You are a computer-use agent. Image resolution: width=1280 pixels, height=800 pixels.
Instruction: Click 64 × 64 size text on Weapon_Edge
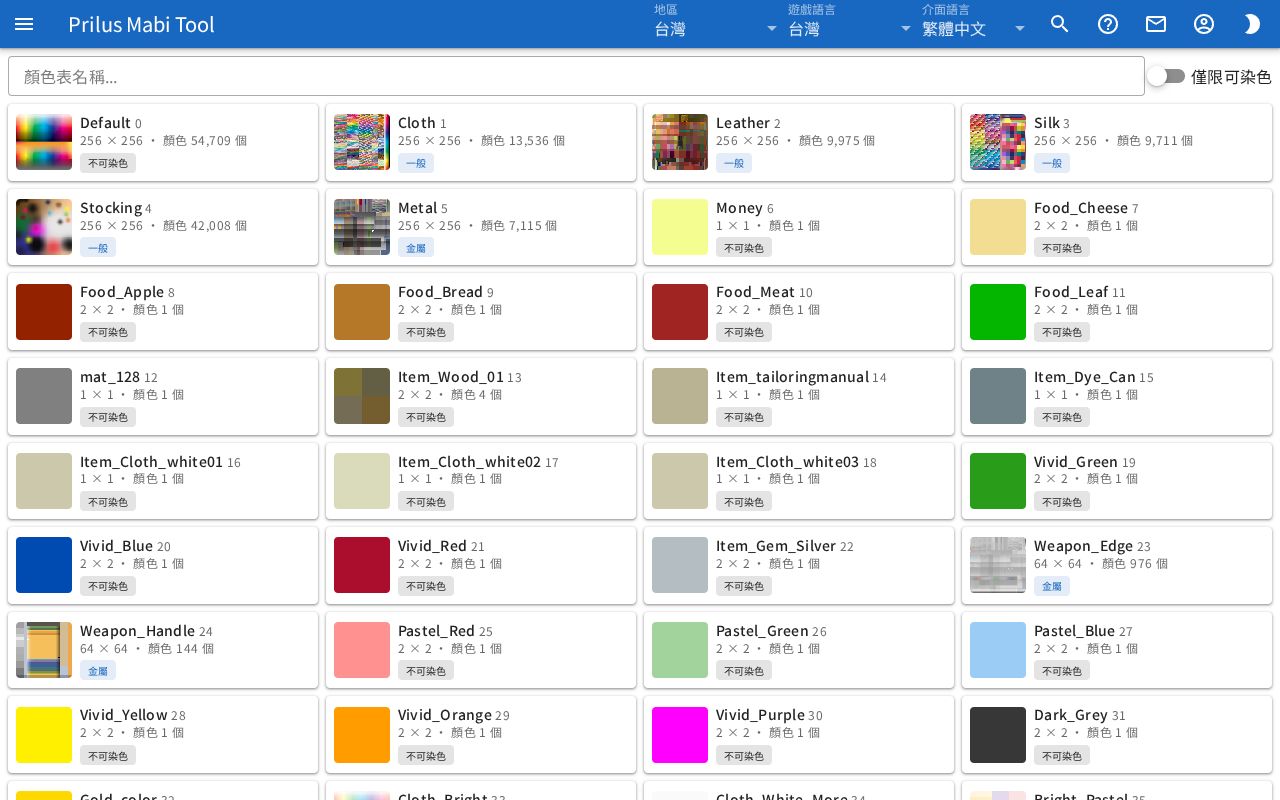[x=1058, y=564]
